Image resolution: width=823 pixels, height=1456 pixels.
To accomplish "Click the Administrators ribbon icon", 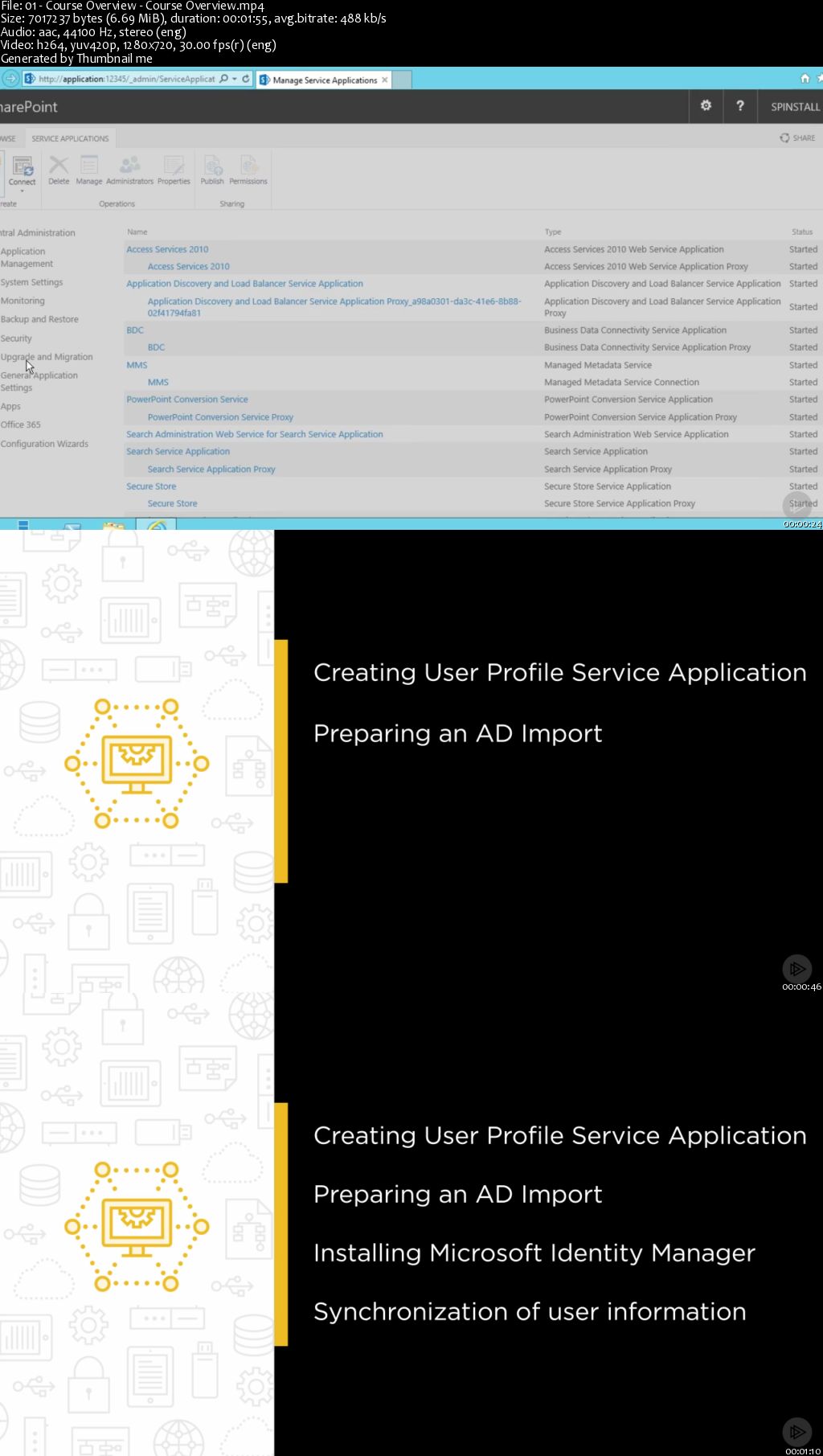I will pyautogui.click(x=129, y=166).
